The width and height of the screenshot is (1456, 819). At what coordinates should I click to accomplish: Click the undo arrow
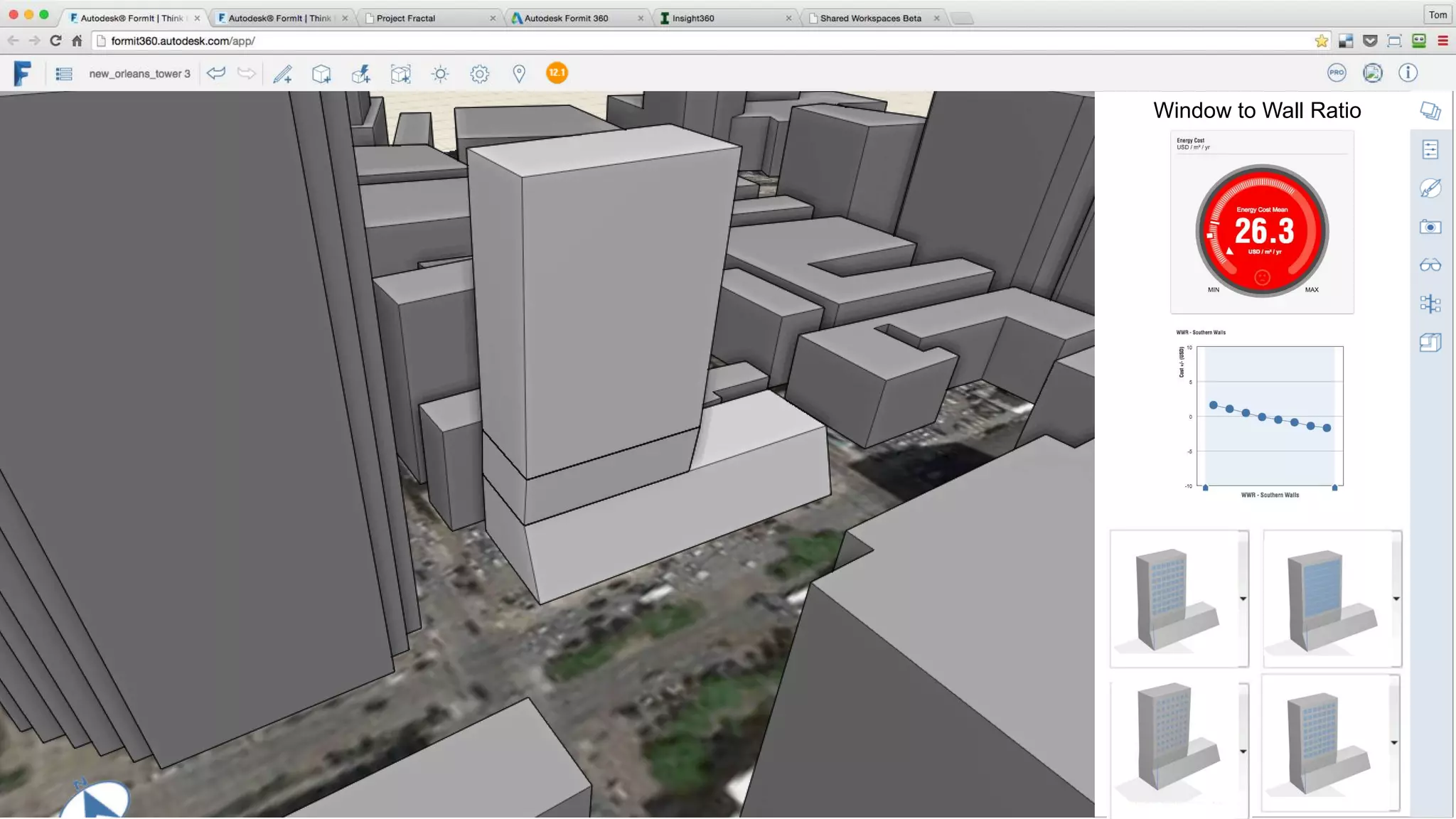tap(216, 73)
